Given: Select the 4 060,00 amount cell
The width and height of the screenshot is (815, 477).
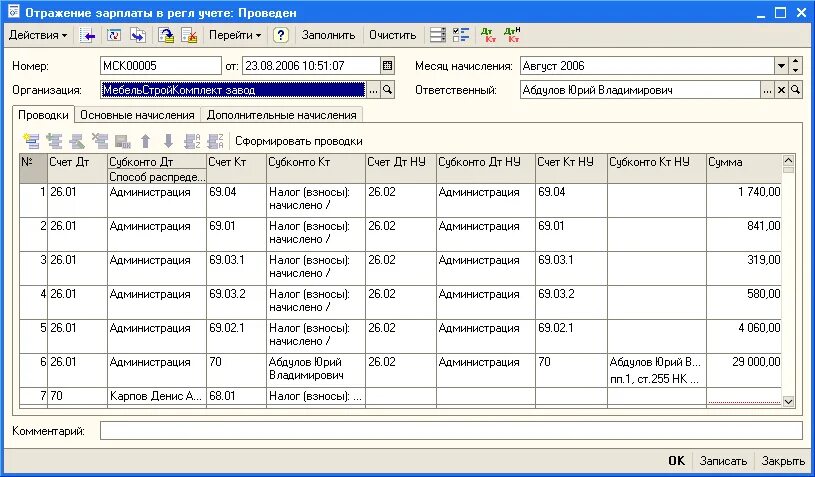Looking at the screenshot, I should click(x=744, y=336).
